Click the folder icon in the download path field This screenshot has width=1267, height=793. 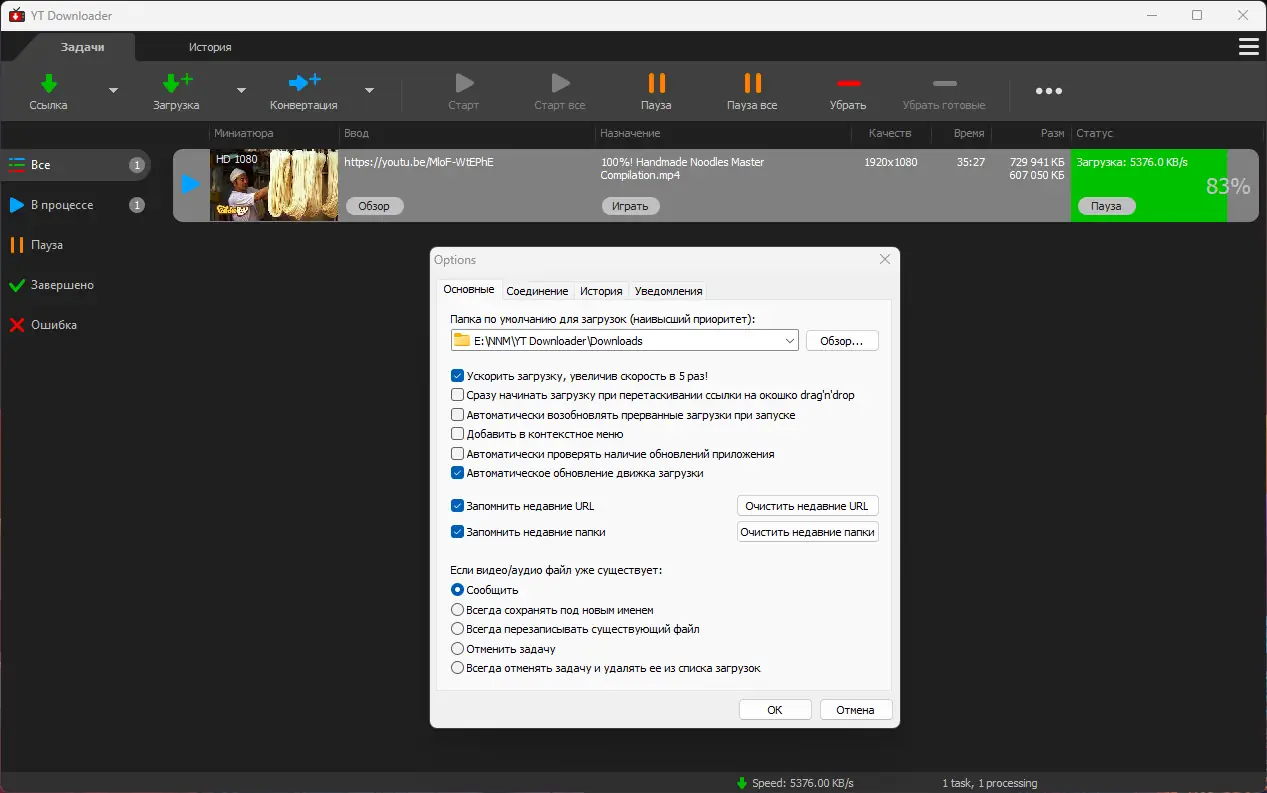coord(462,340)
